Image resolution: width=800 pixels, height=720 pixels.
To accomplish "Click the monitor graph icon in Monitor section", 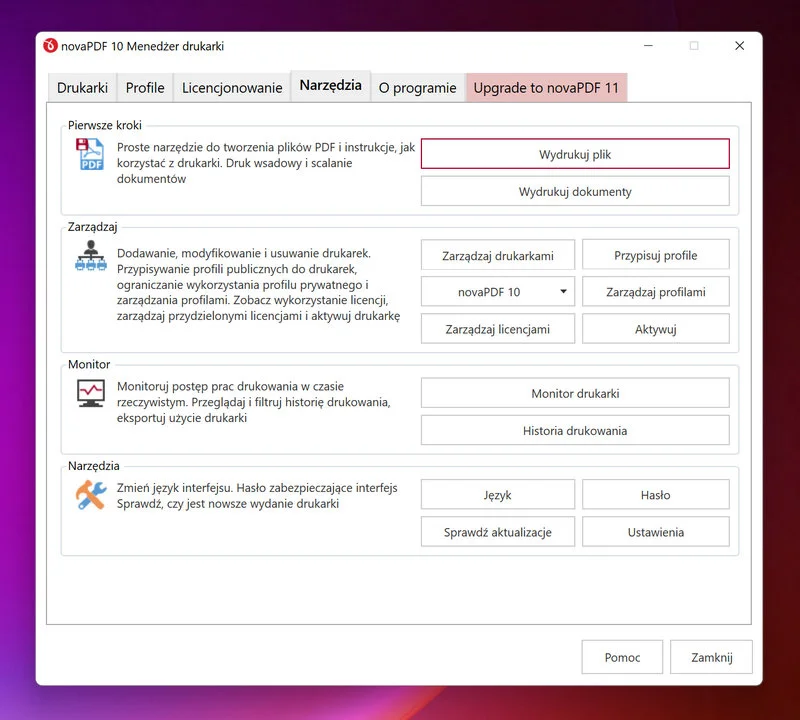I will point(91,392).
